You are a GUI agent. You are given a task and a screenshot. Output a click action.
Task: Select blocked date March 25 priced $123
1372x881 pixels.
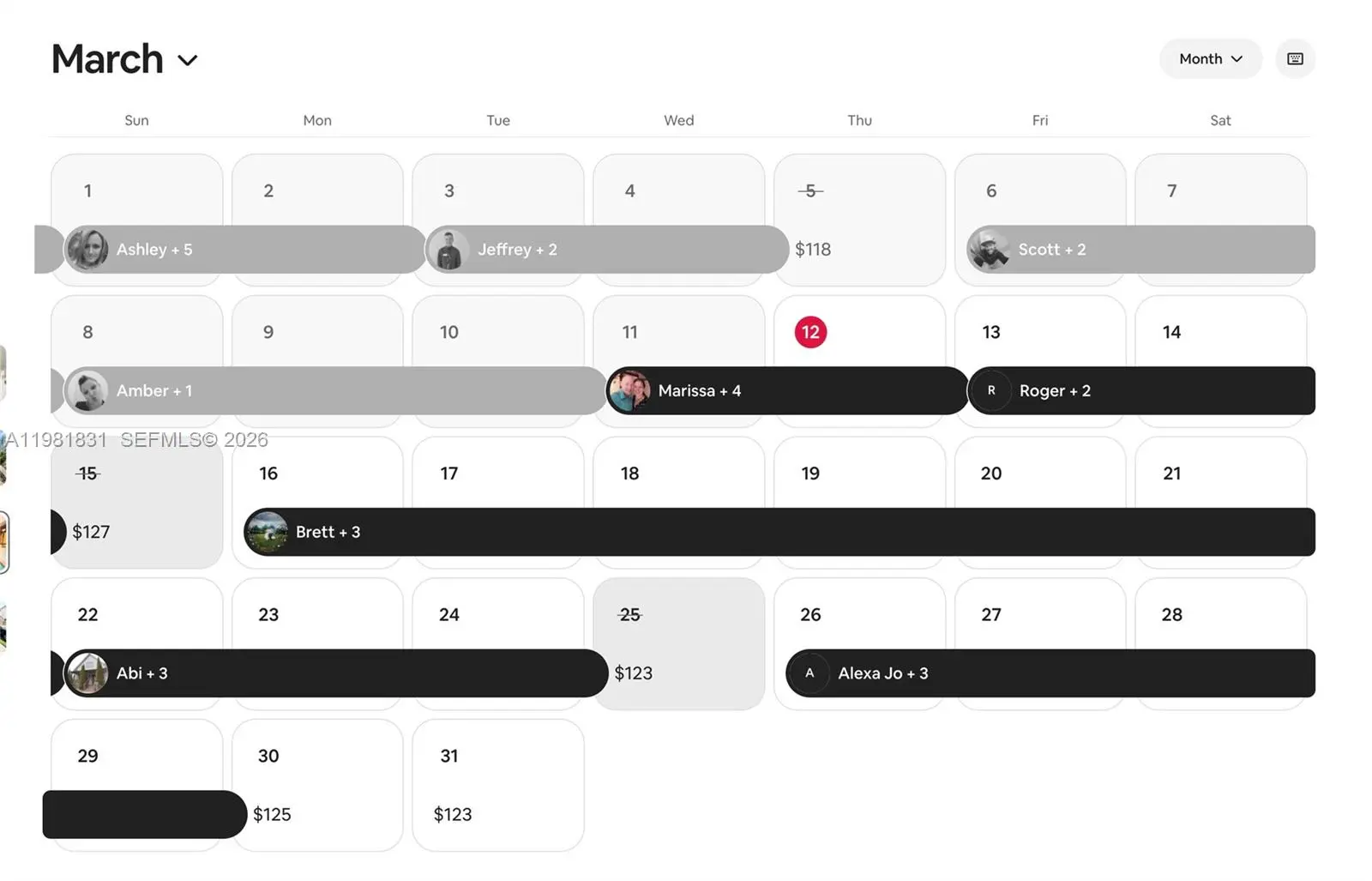pos(678,643)
